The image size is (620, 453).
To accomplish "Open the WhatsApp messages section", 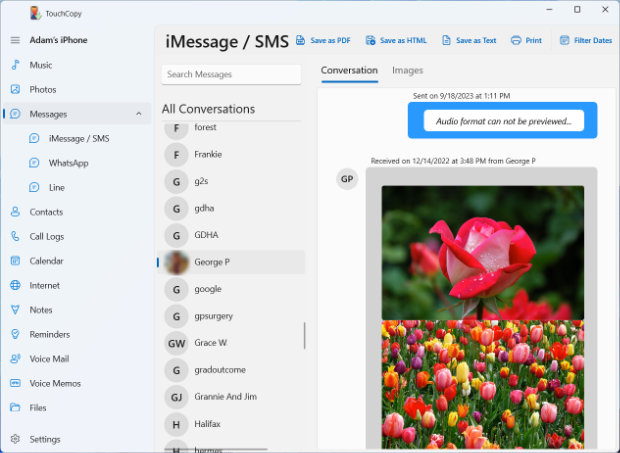I will click(78, 163).
